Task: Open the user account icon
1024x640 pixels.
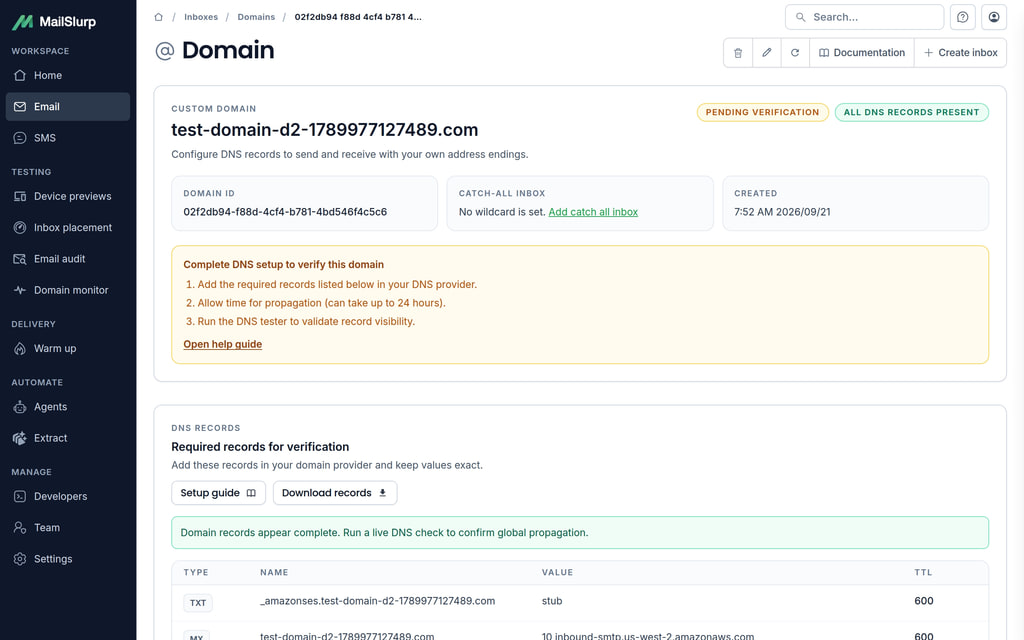Action: click(993, 17)
